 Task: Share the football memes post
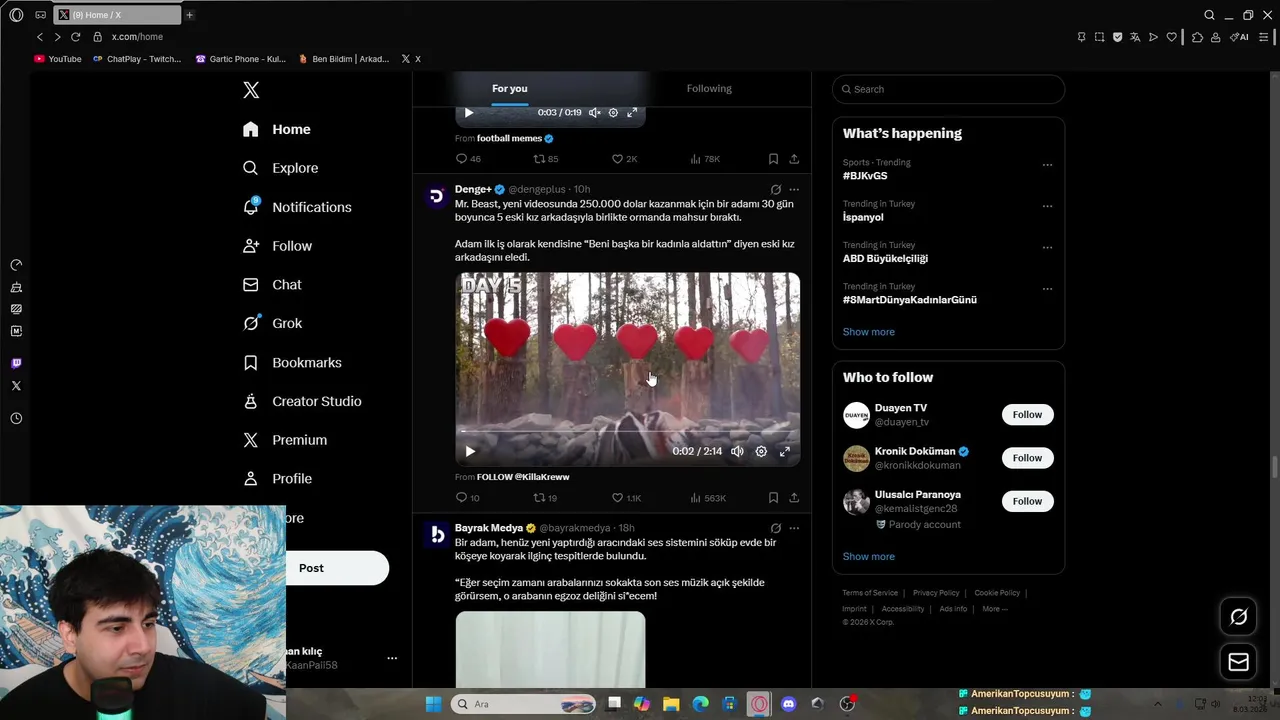pos(794,159)
